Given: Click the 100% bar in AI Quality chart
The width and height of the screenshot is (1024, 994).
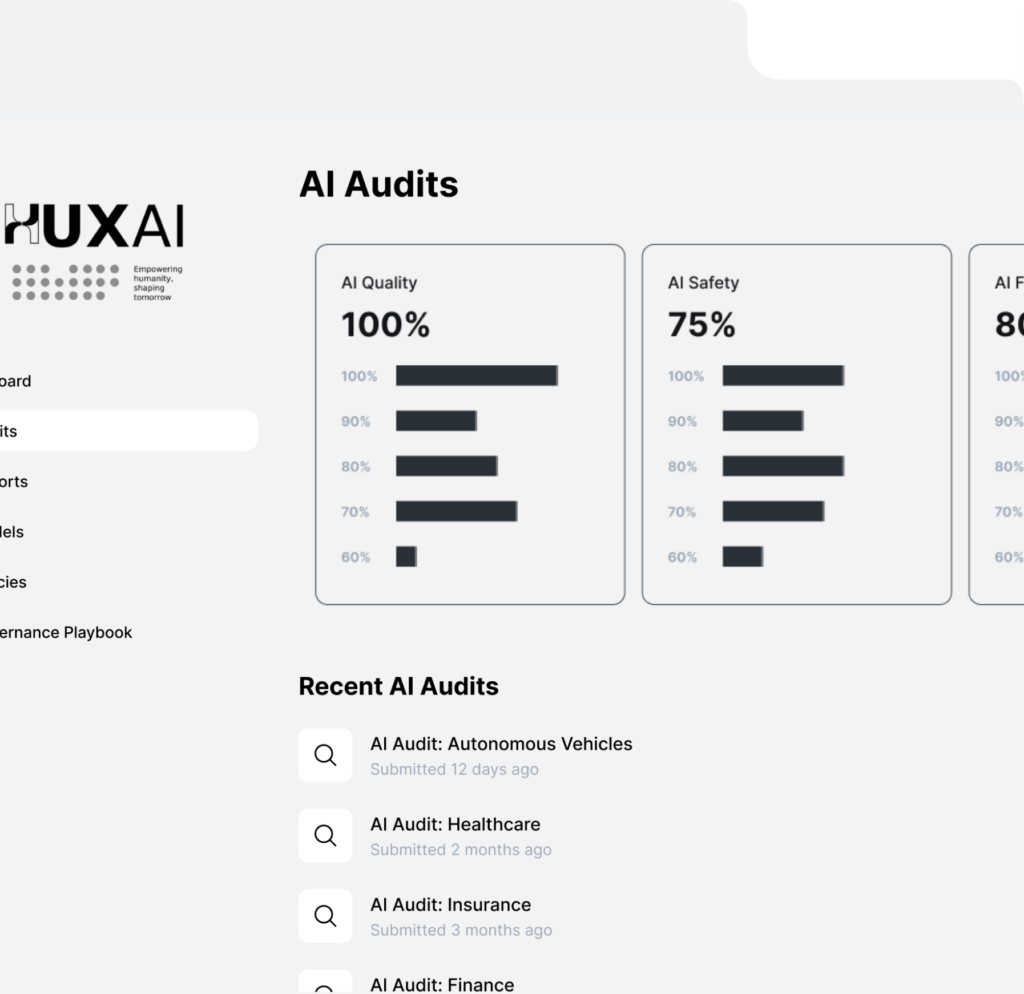Looking at the screenshot, I should (x=476, y=376).
